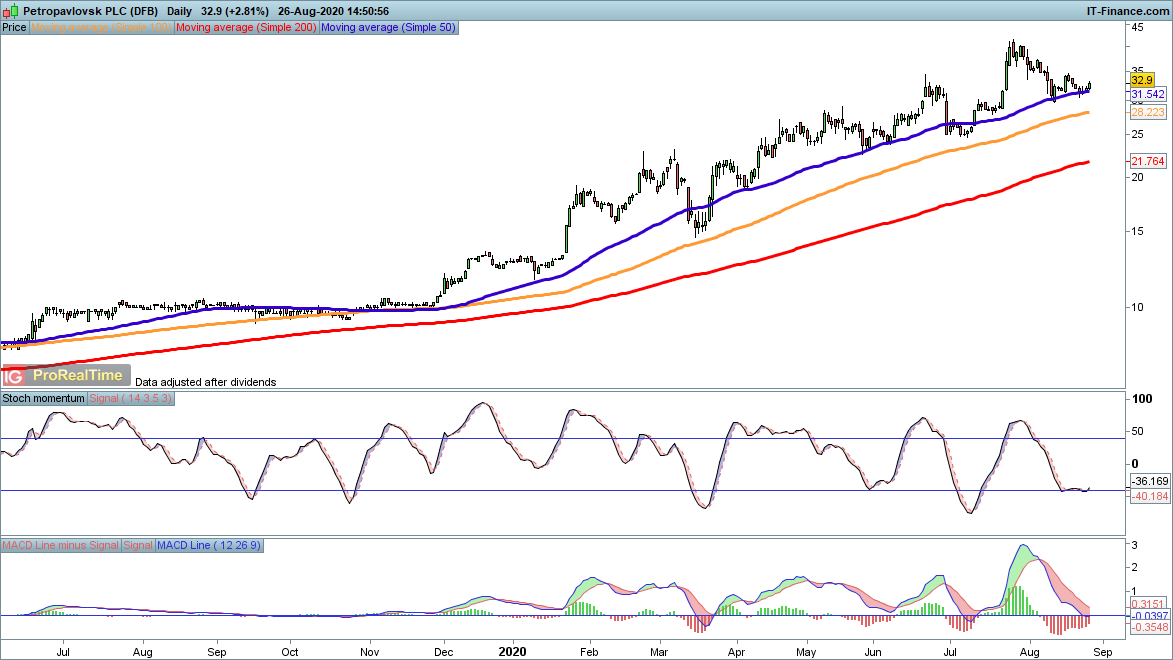Open the Moving average (Simple 50) label

[x=388, y=28]
